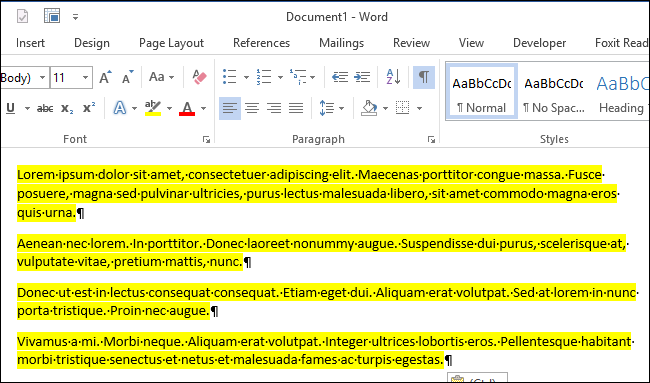
Task: Apply the No Spacing style
Action: click(x=553, y=92)
